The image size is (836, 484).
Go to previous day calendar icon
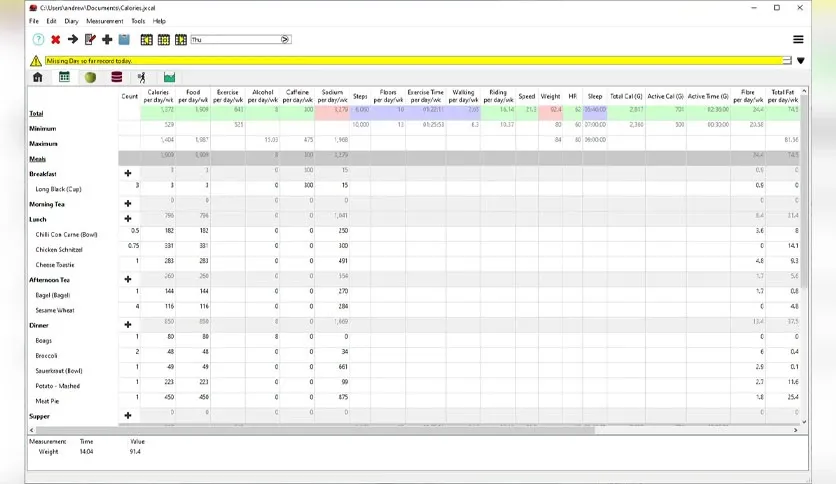tap(147, 39)
